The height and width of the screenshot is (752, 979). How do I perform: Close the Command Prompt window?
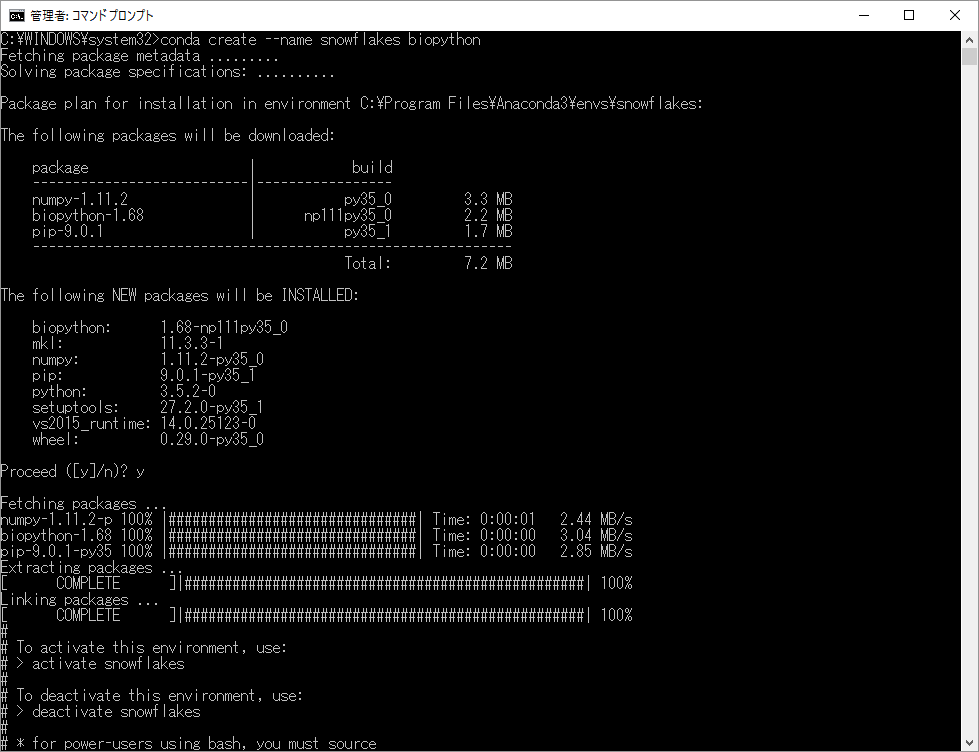pos(955,15)
